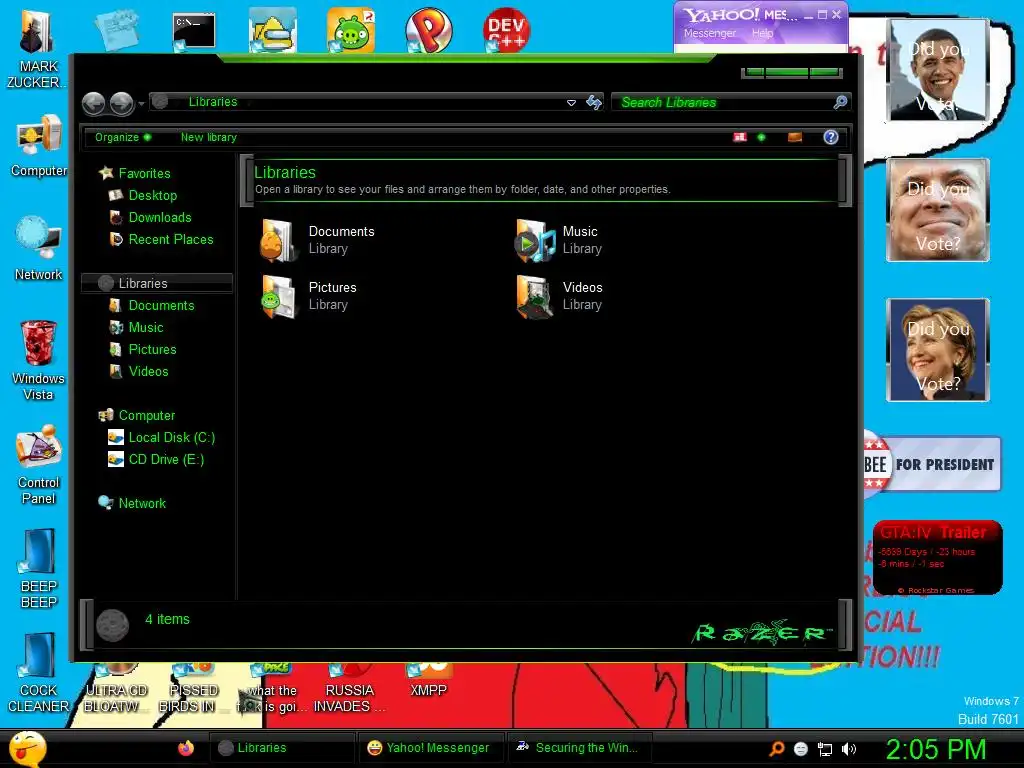Viewport: 1024px width, 768px height.
Task: Click the '4 items' status text
Action: 167,619
